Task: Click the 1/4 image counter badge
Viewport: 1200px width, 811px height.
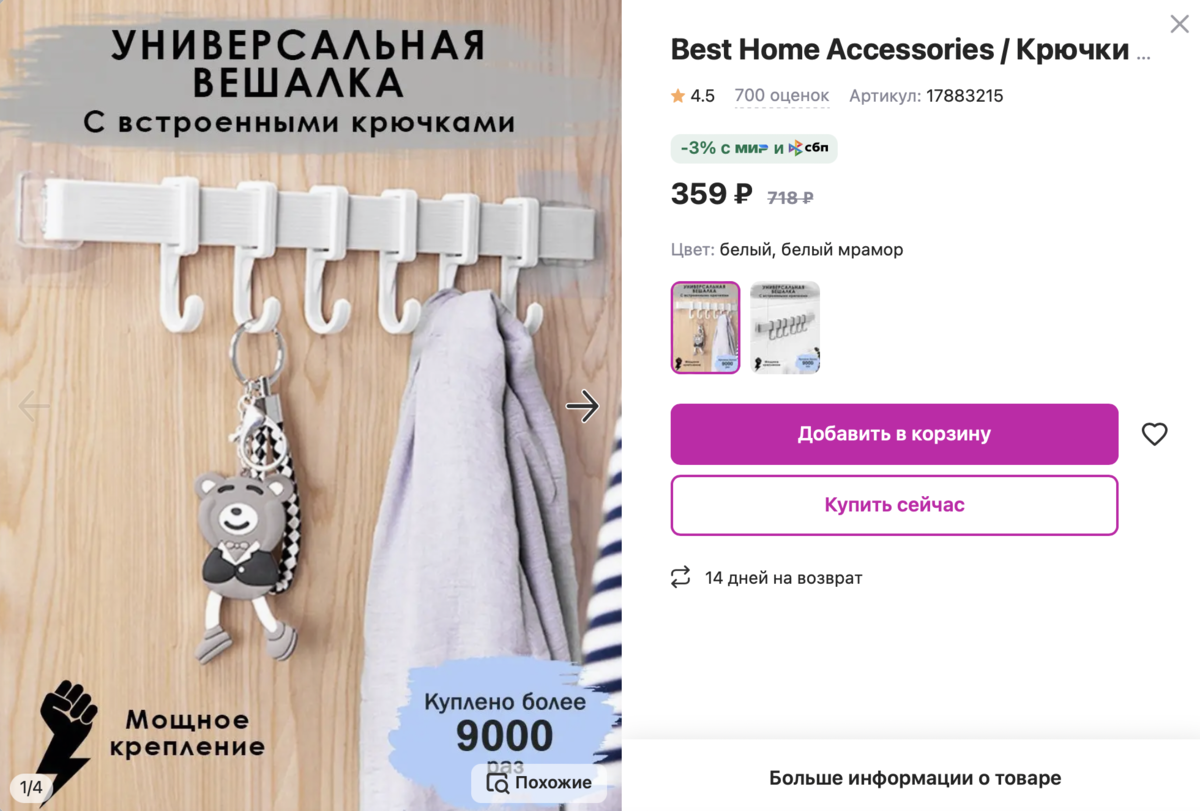Action: coord(31,787)
